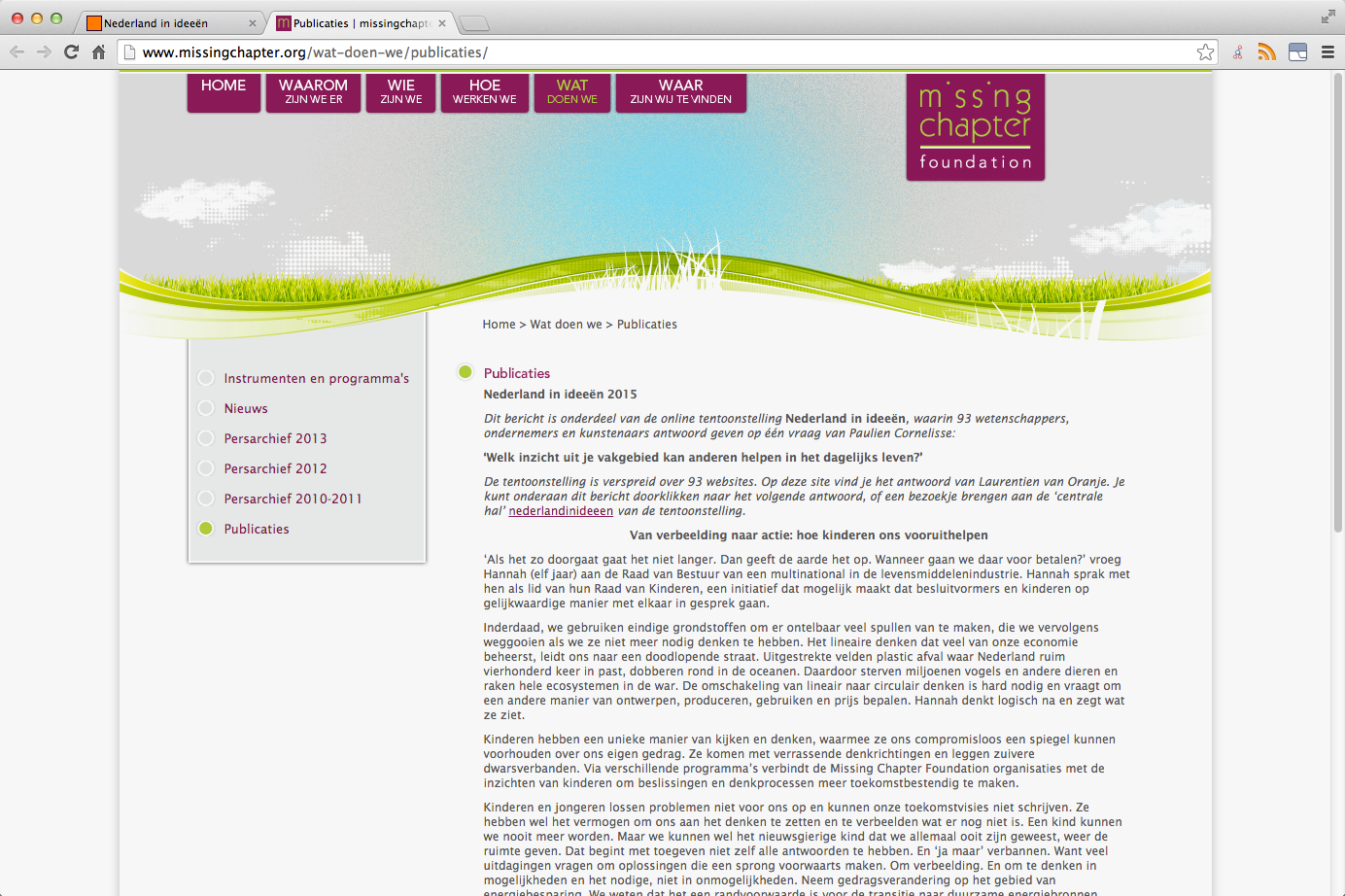Click the URL address bar field
This screenshot has height=896, width=1345.
(661, 52)
